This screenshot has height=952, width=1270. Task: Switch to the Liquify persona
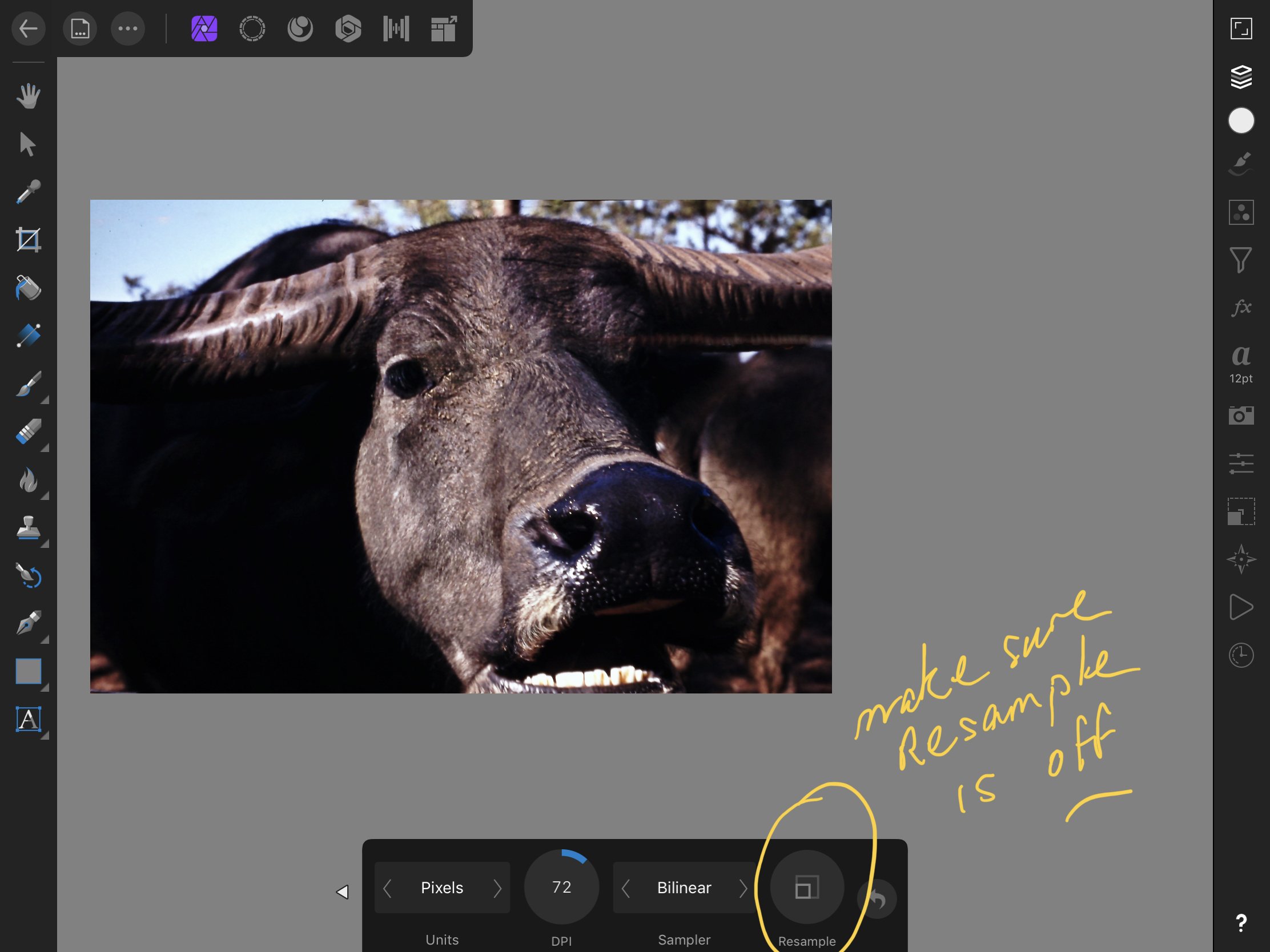point(300,28)
